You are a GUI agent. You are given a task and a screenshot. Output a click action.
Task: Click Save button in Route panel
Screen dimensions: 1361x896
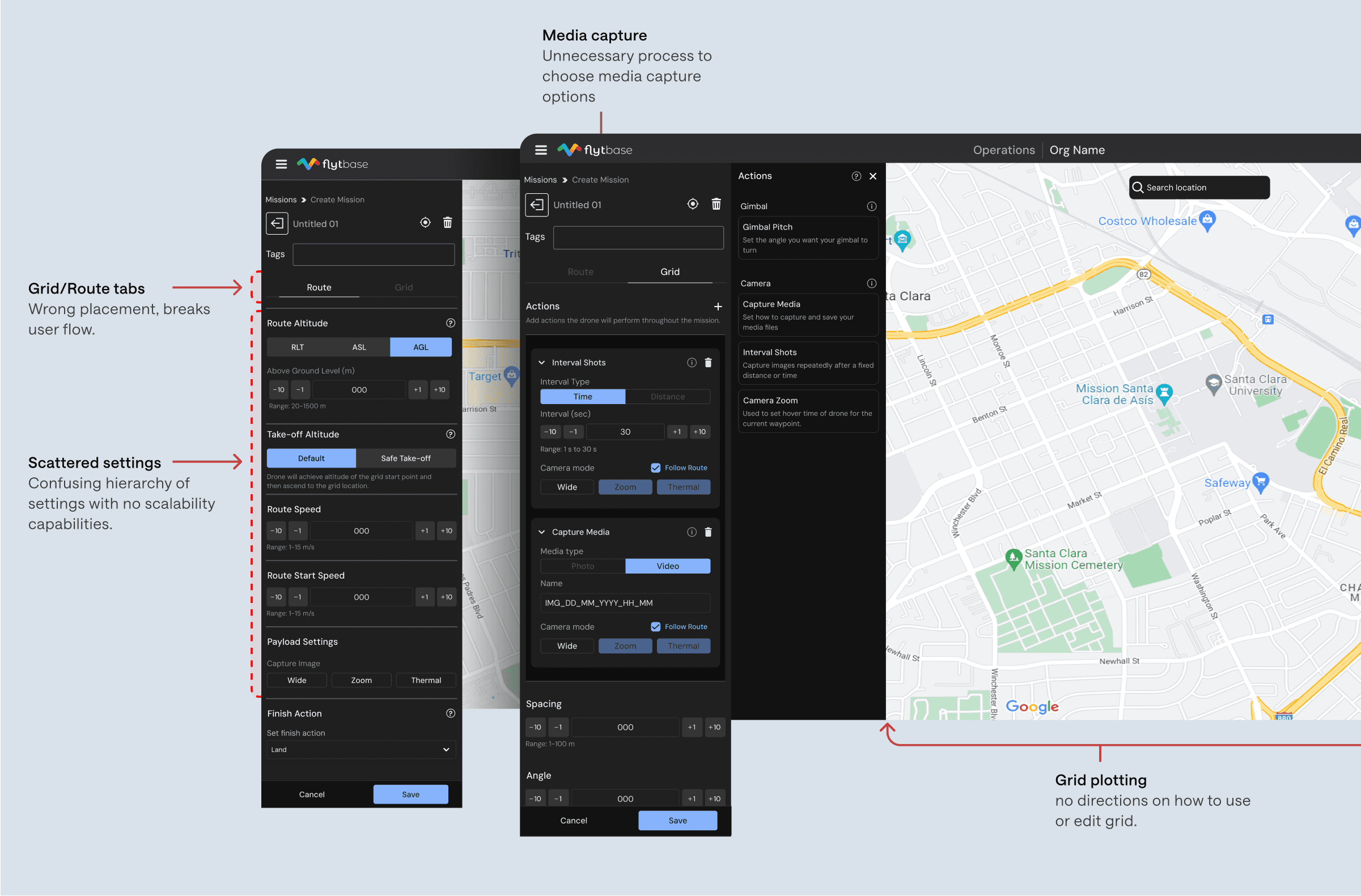tap(410, 794)
